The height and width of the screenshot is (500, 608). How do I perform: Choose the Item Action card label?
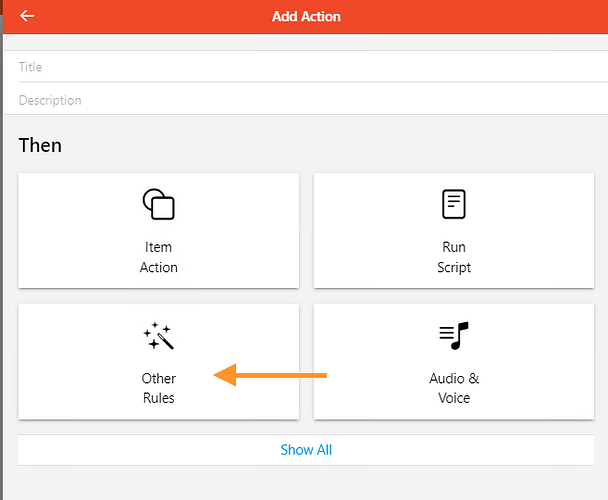159,257
